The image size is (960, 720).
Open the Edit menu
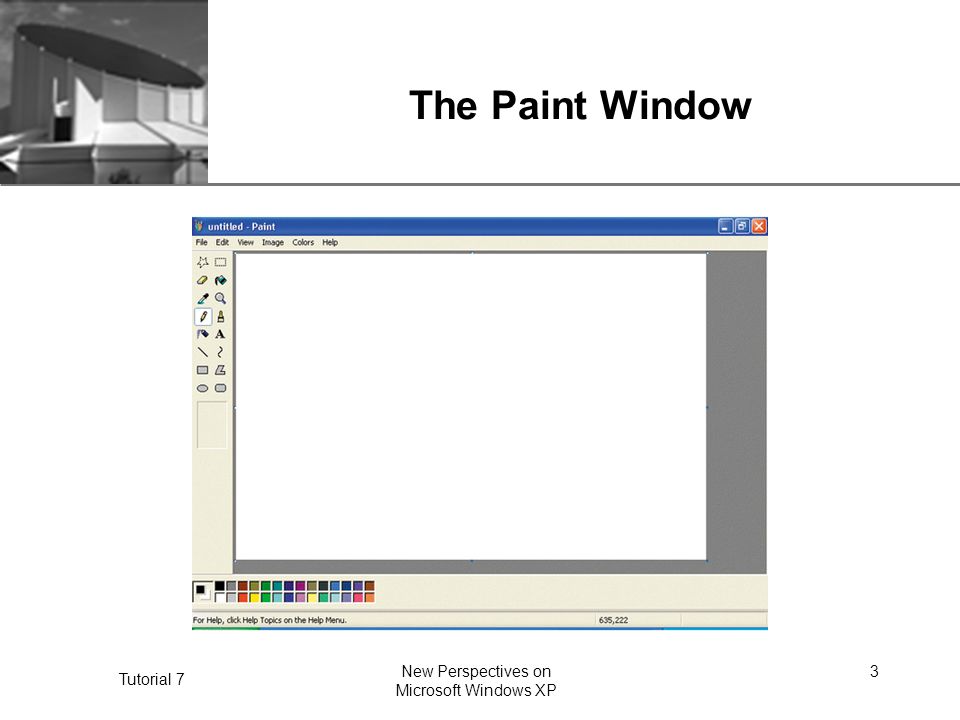coord(222,242)
